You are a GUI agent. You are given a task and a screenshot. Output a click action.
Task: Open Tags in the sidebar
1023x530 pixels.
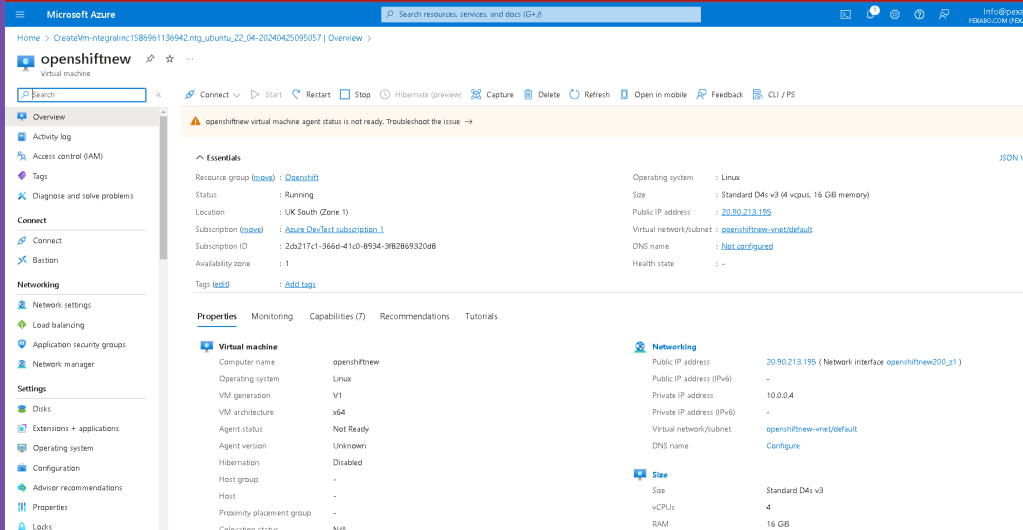pyautogui.click(x=40, y=176)
